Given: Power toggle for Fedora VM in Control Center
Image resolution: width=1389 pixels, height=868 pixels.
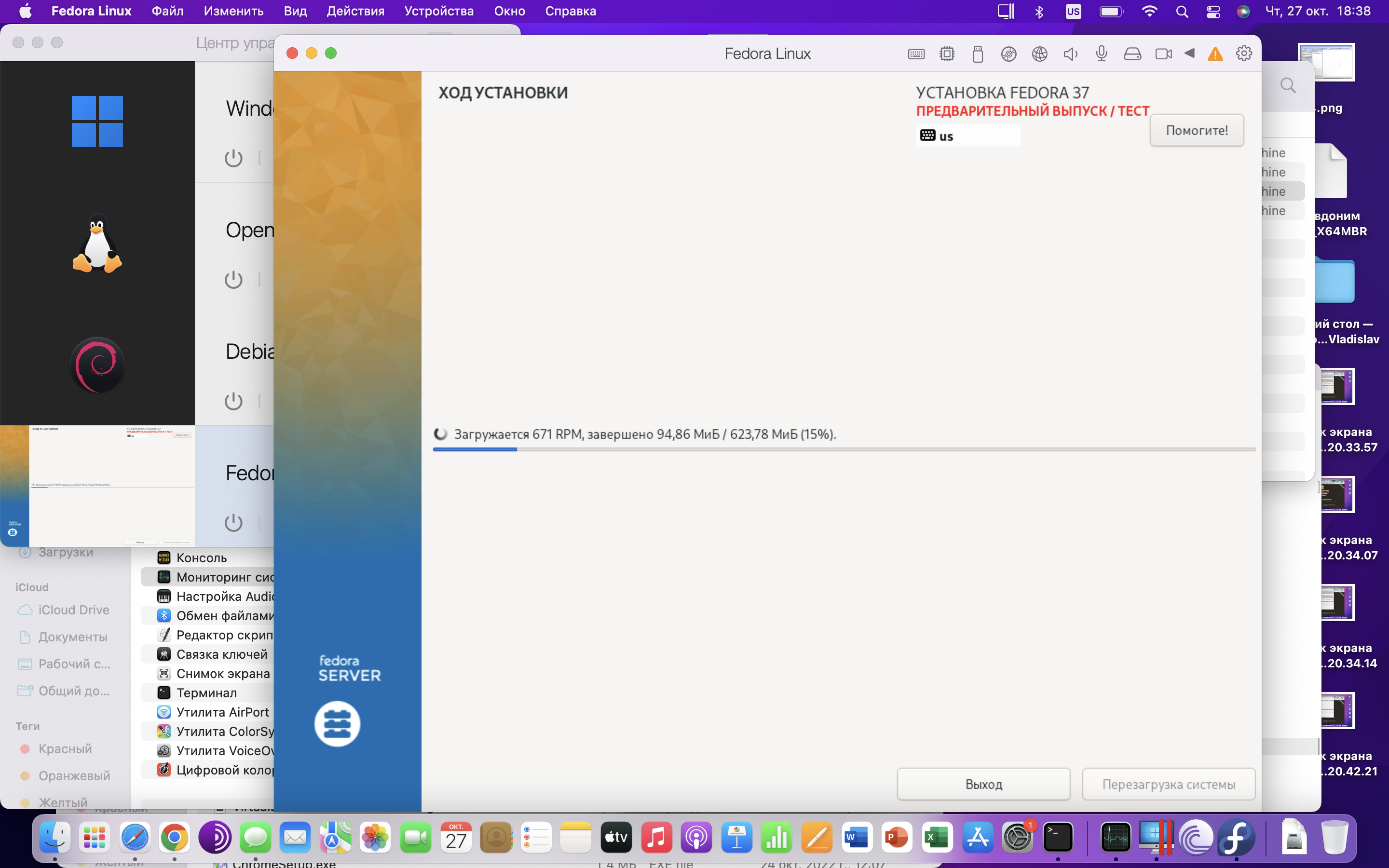Looking at the screenshot, I should tap(233, 522).
